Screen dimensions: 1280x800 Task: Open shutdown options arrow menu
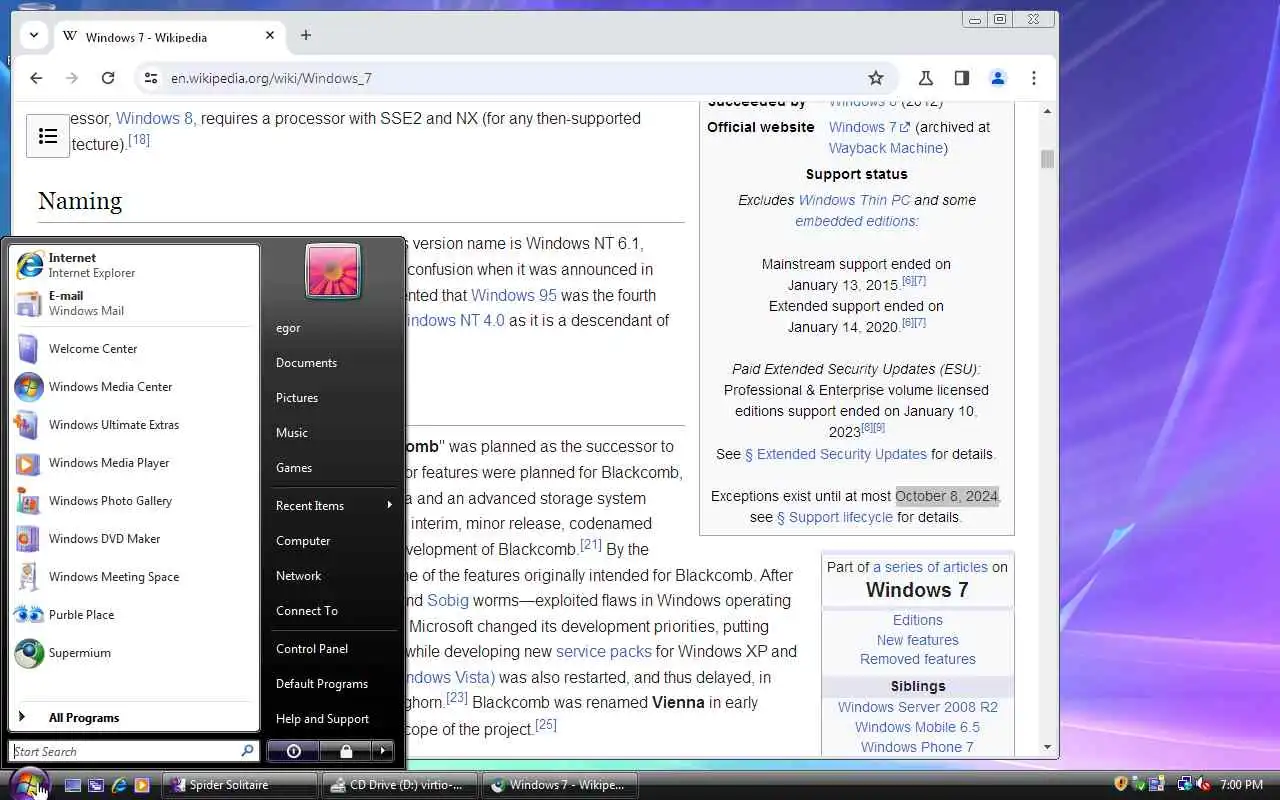383,751
